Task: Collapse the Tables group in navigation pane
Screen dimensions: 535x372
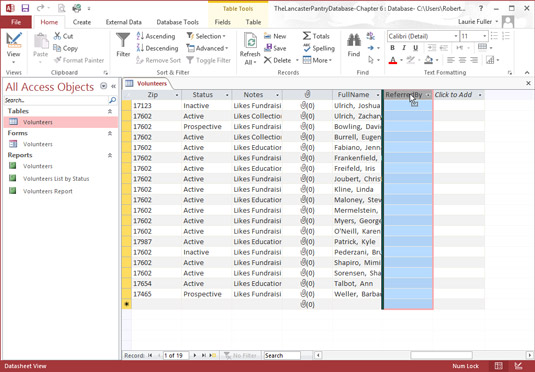Action: point(110,111)
